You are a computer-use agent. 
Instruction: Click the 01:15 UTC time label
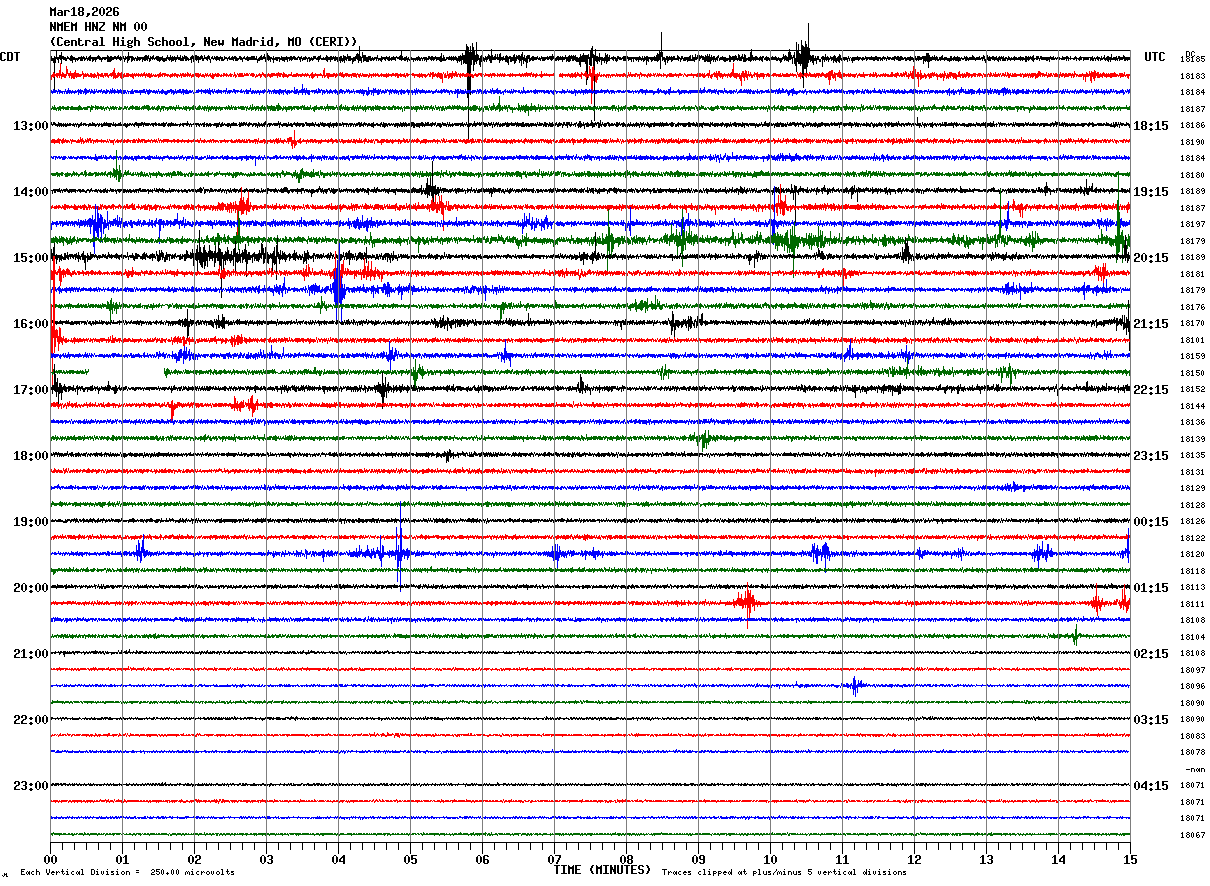point(1151,588)
